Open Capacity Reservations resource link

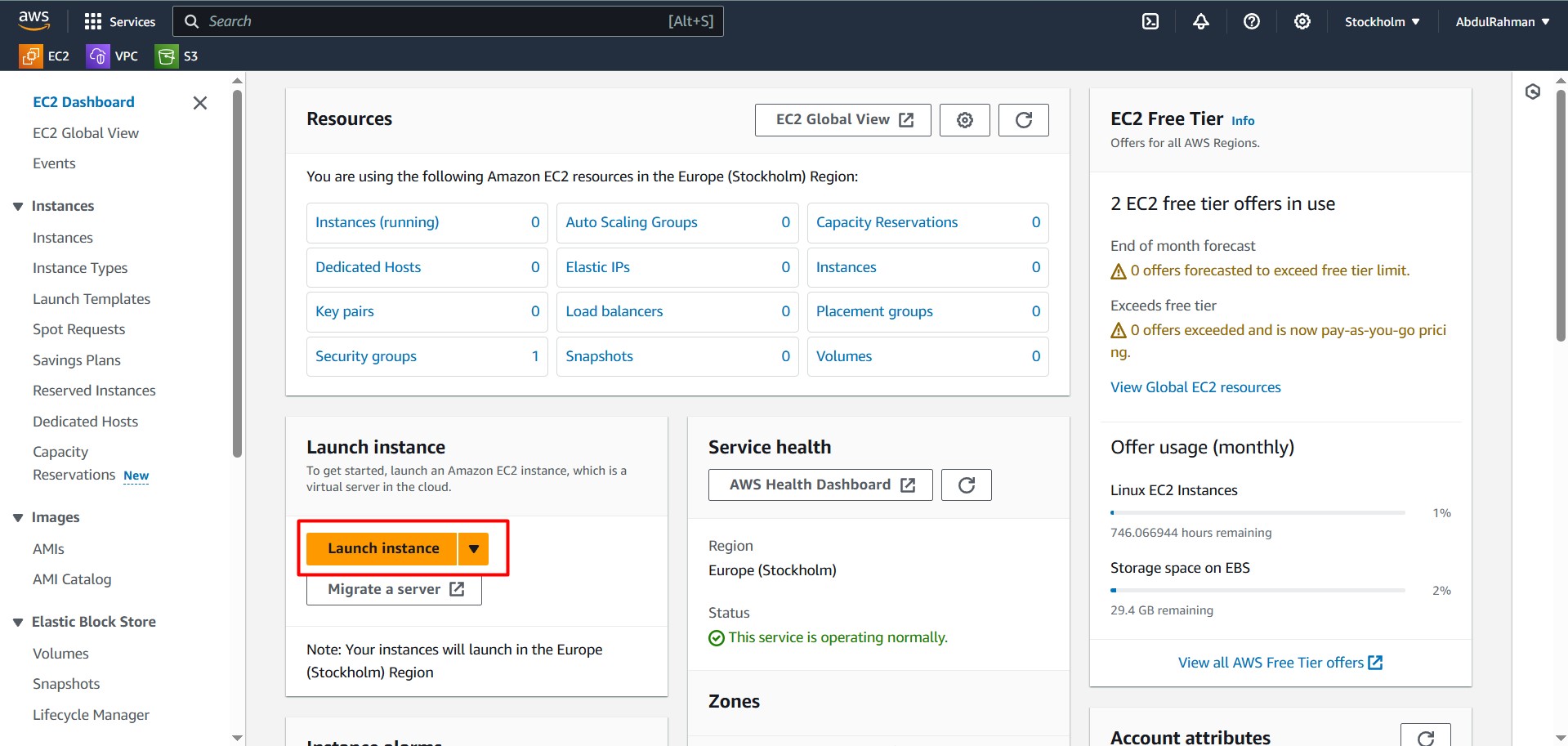click(x=887, y=222)
